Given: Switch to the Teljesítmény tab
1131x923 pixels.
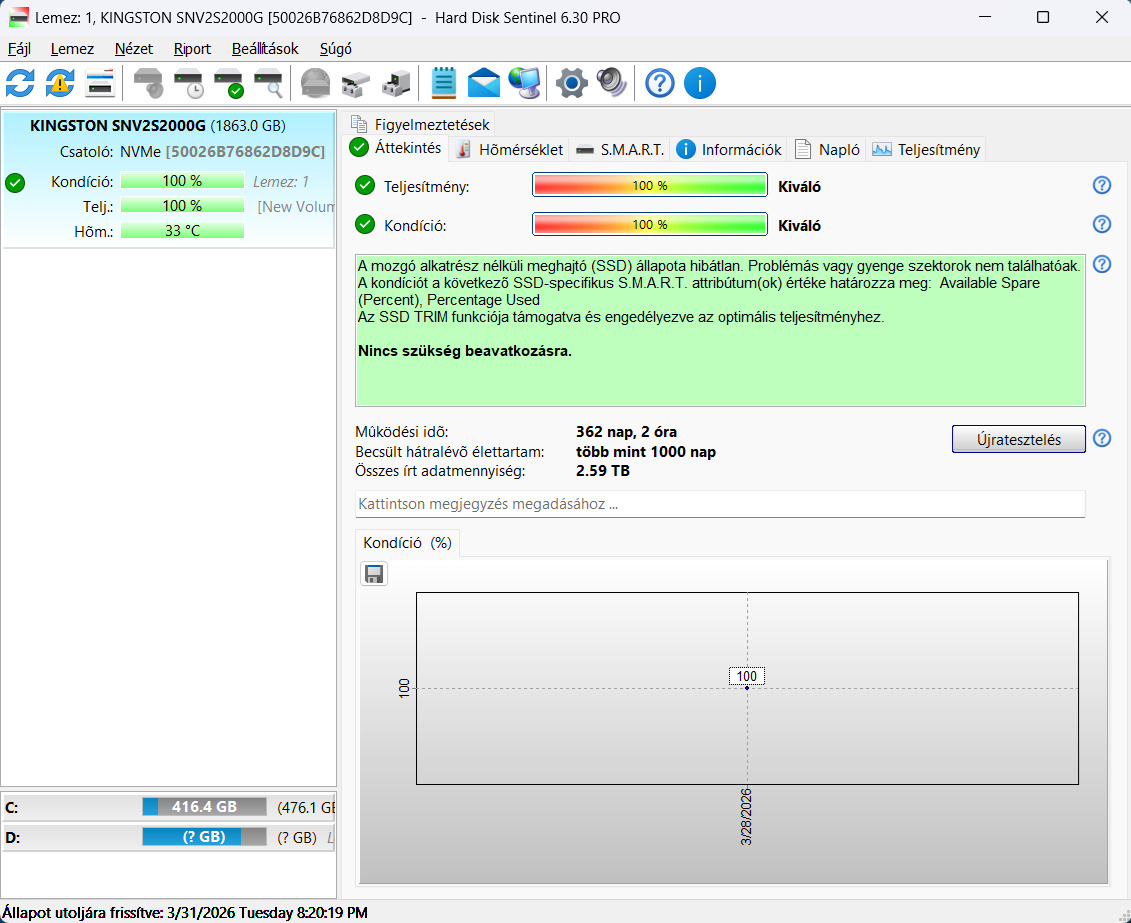Looking at the screenshot, I should (925, 149).
